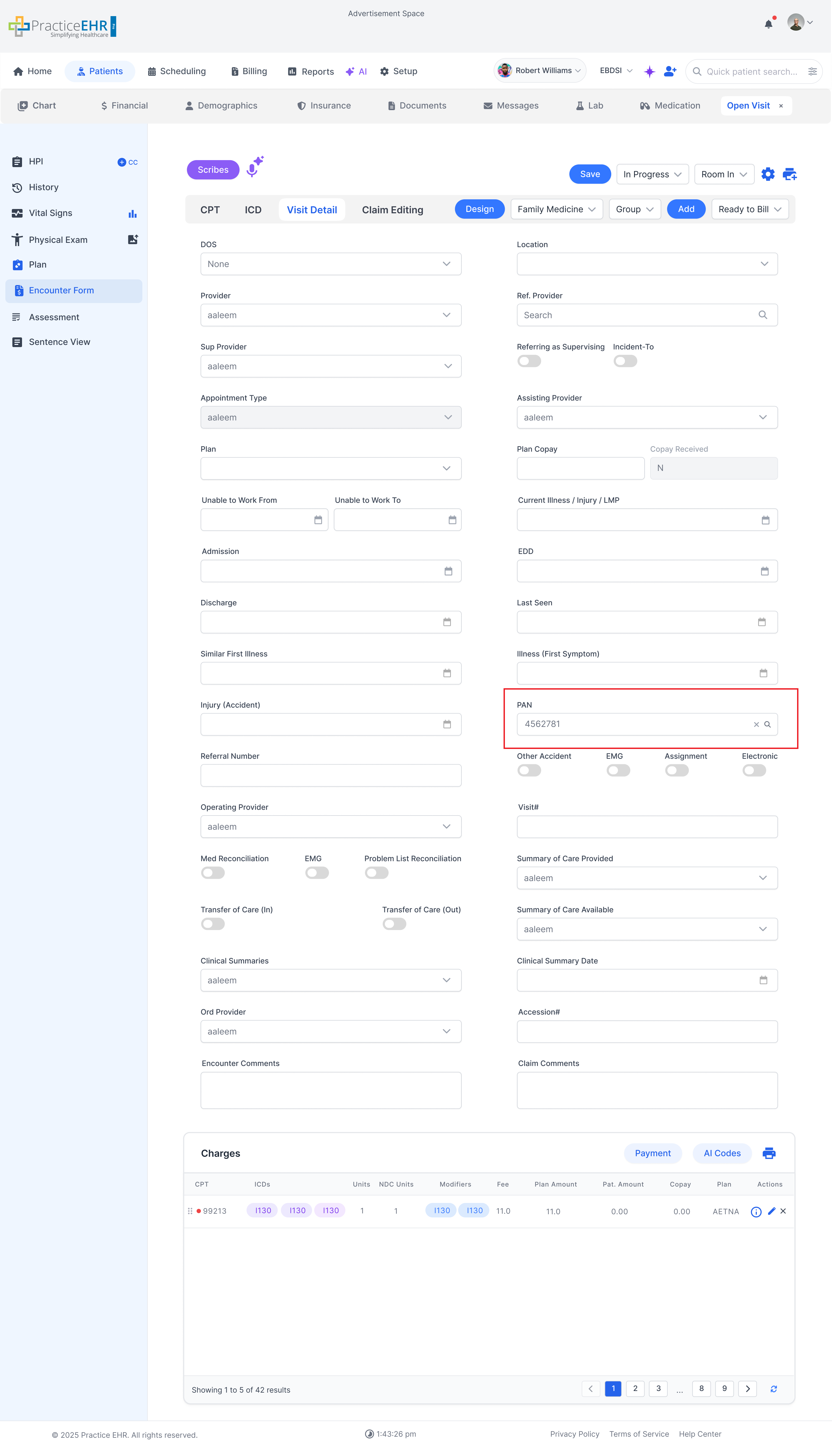The height and width of the screenshot is (1456, 832).
Task: Click the Save button
Action: tap(590, 174)
